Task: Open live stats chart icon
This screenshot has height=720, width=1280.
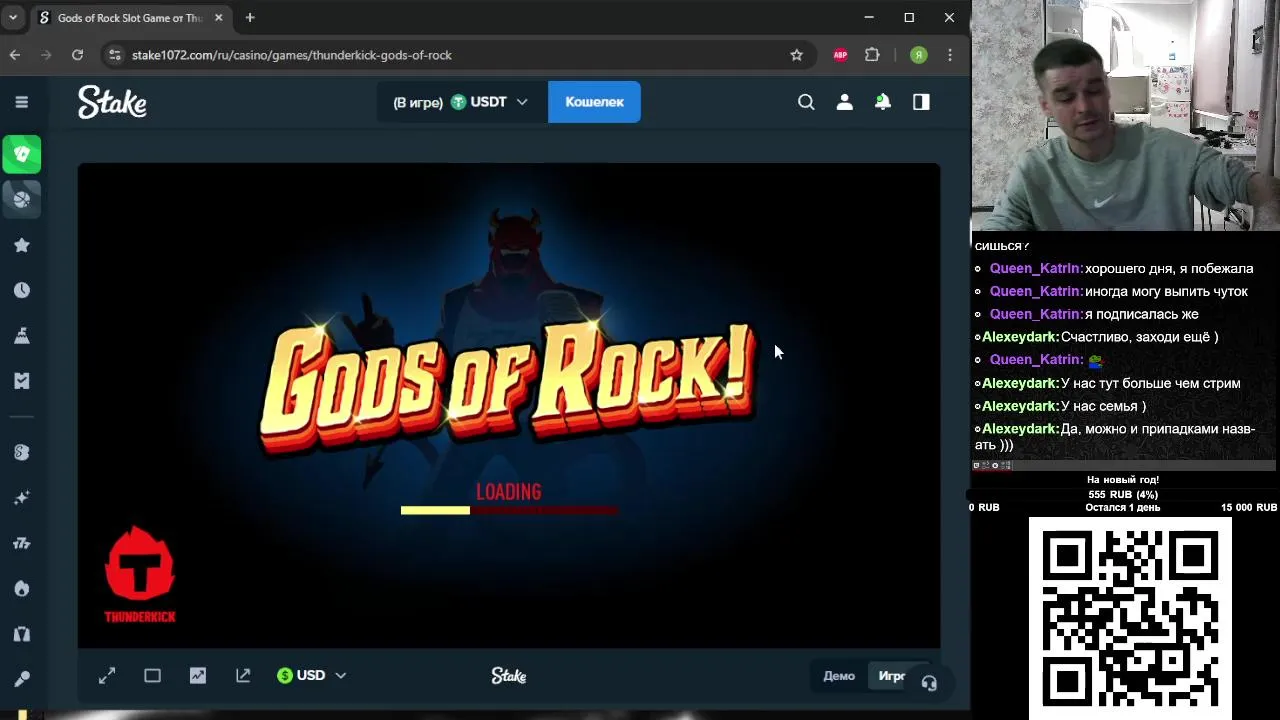Action: pyautogui.click(x=198, y=676)
